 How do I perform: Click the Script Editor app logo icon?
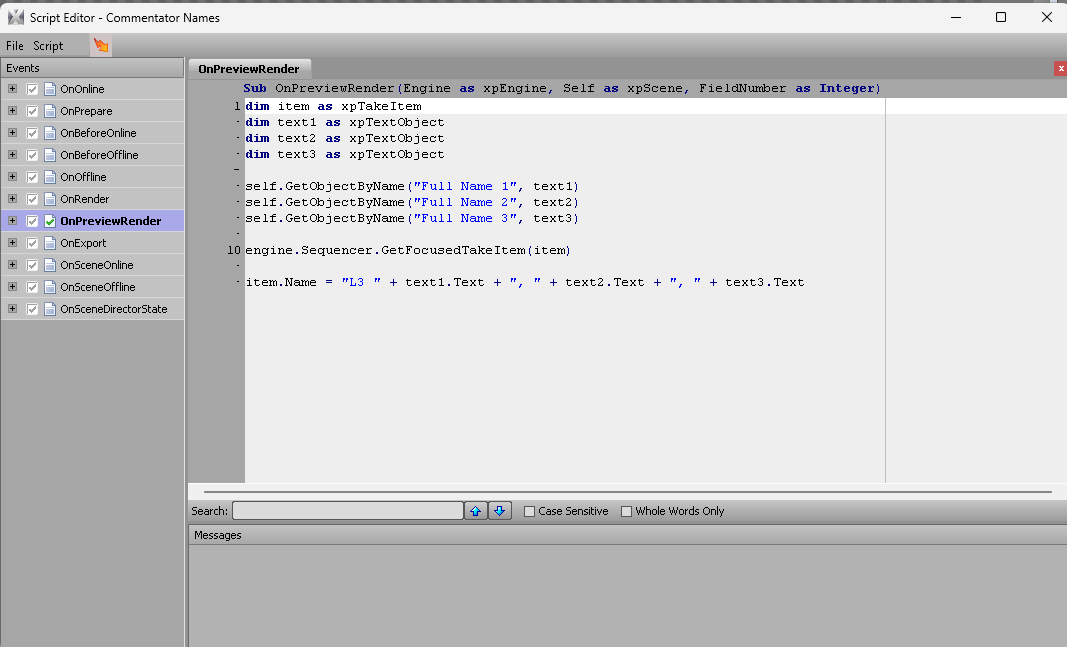(x=15, y=17)
